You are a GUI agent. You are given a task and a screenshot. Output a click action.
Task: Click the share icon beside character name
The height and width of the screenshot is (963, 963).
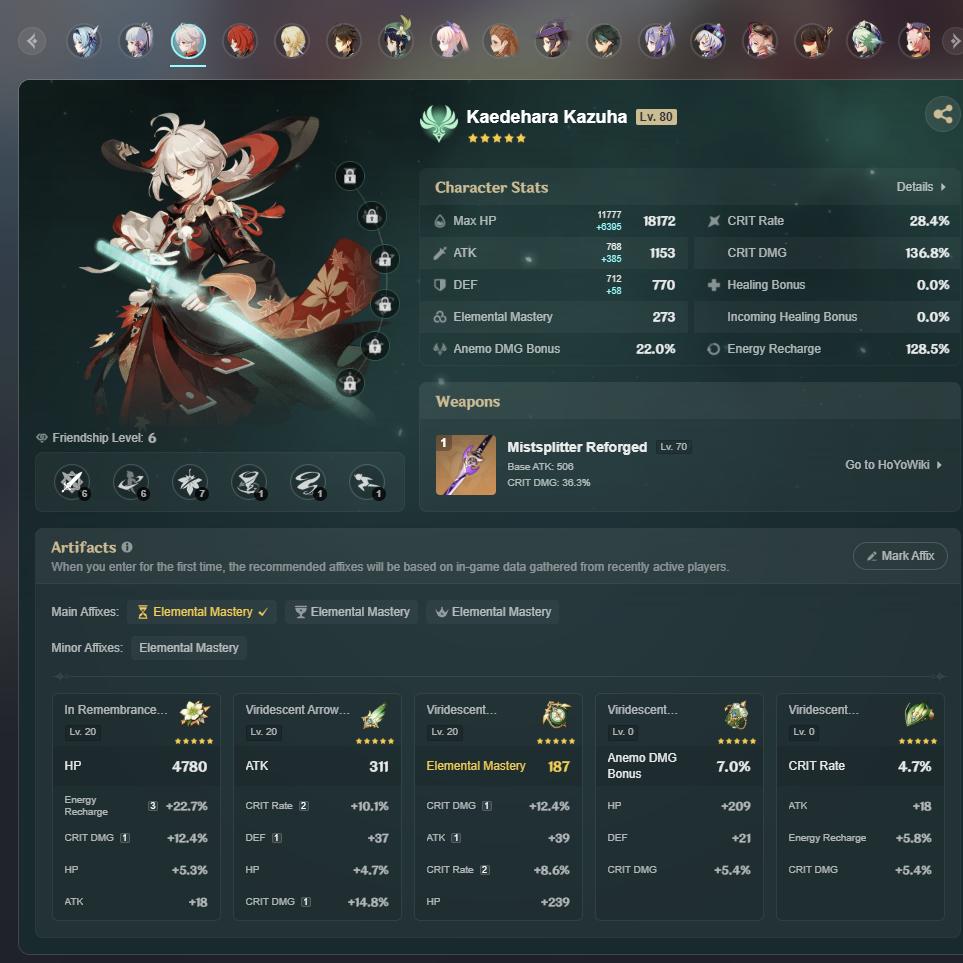click(942, 114)
